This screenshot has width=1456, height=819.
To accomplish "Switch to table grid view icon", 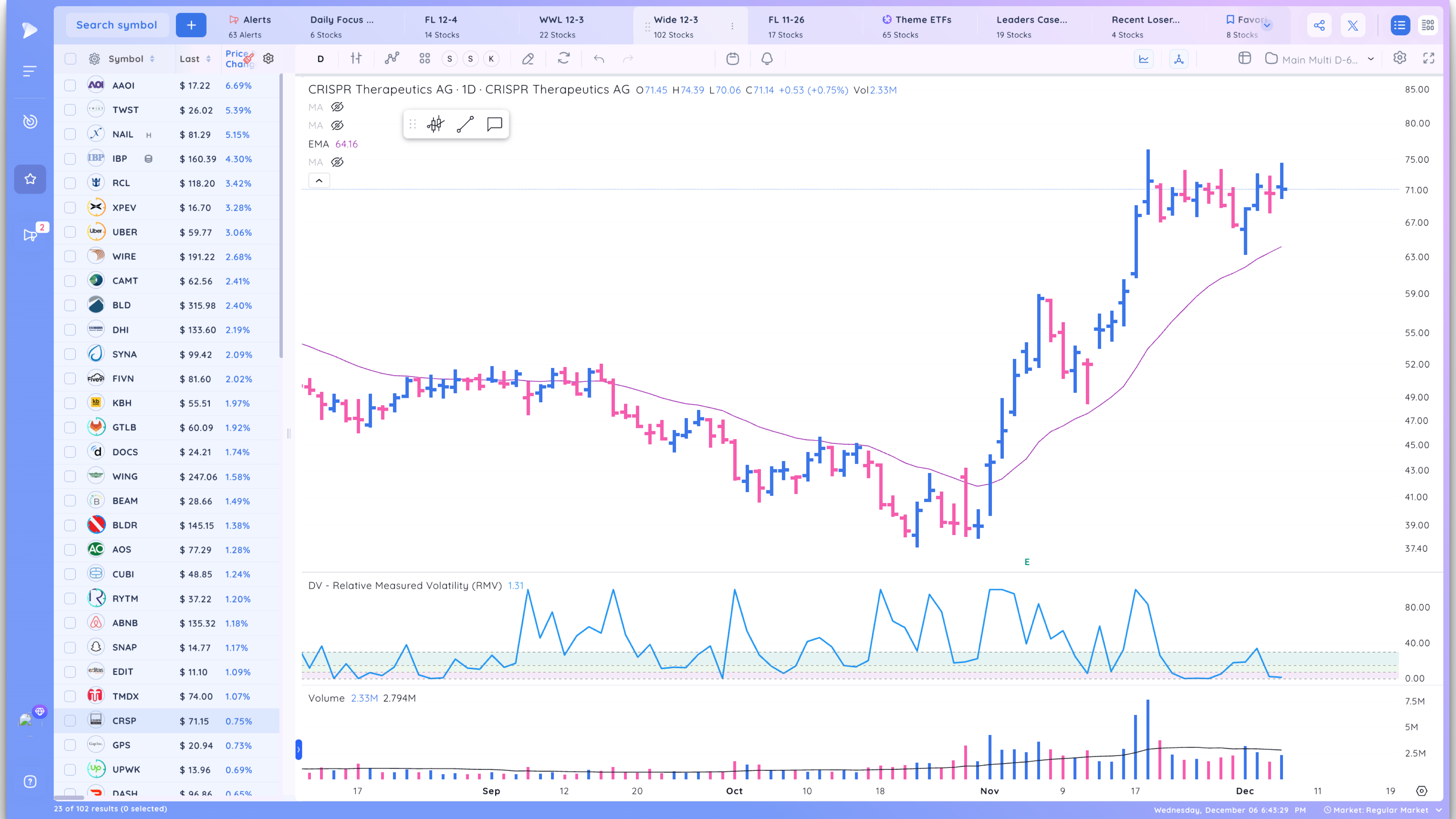I will [x=1428, y=25].
